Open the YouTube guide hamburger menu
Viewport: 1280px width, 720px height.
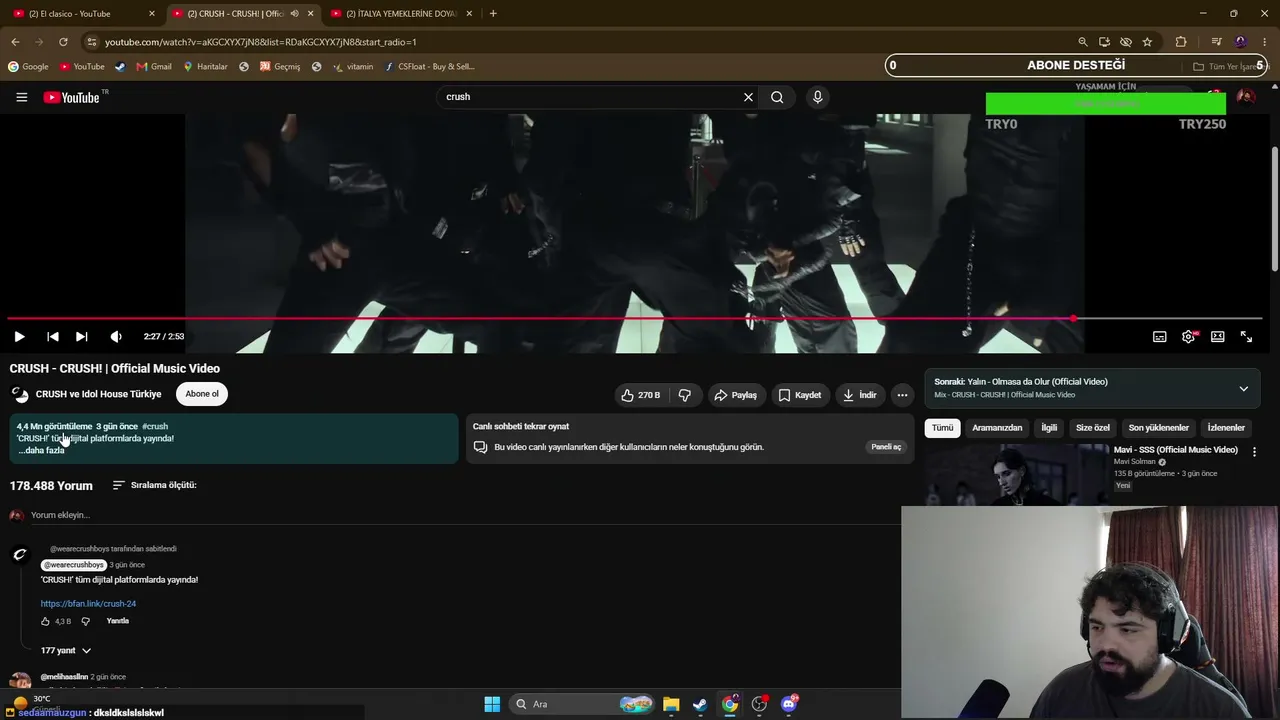21,97
